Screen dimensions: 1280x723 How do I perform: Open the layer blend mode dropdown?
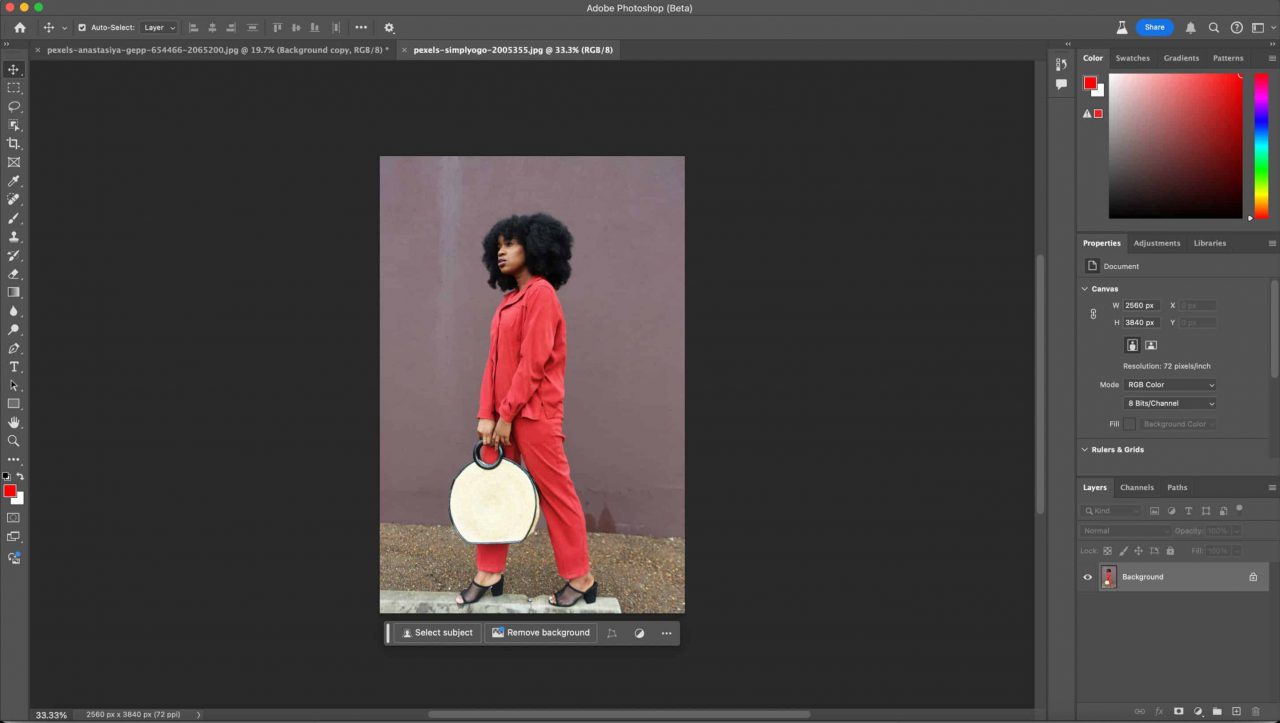(1125, 530)
